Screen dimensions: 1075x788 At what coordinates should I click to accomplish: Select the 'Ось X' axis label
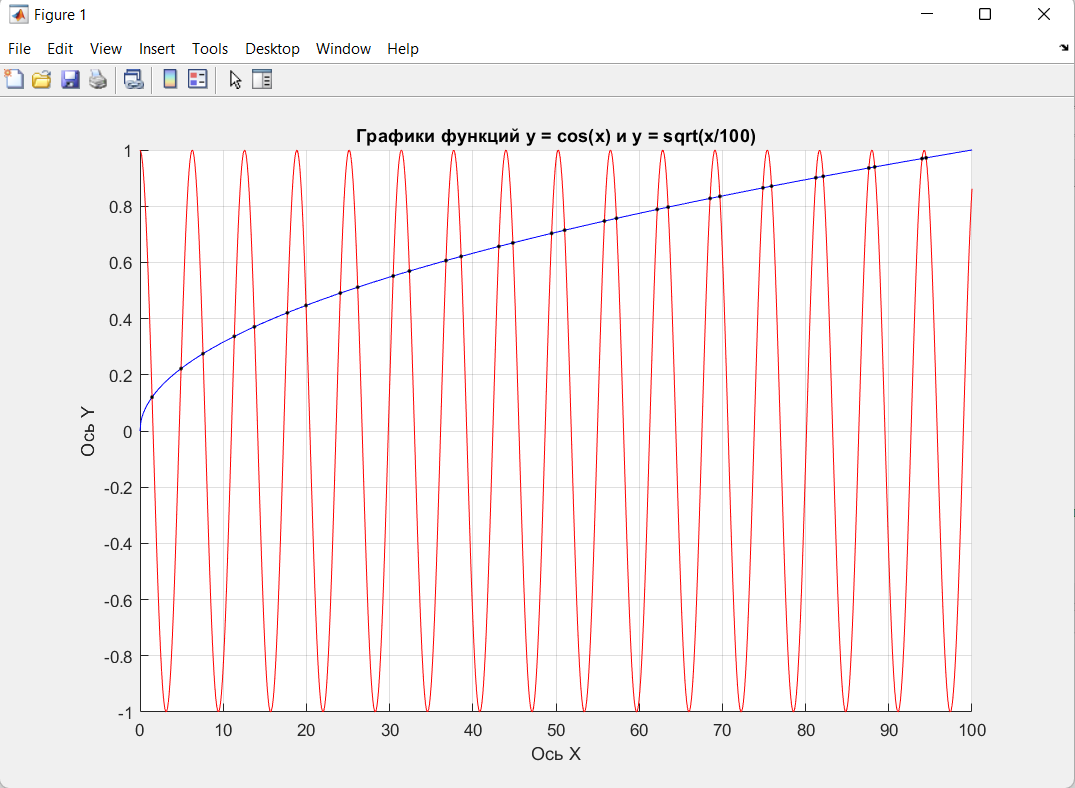coord(556,754)
